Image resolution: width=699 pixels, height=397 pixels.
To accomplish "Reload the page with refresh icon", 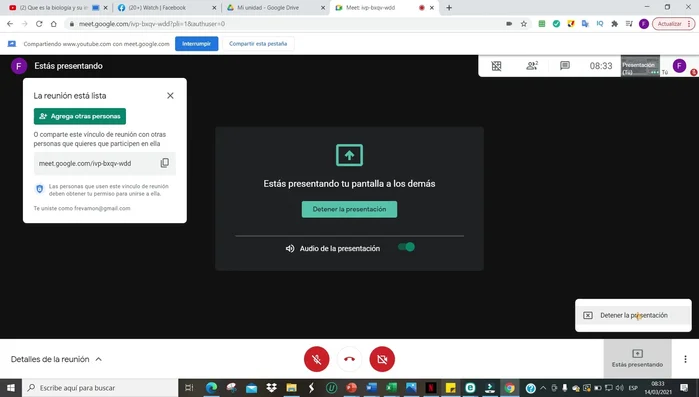I will click(x=39, y=24).
